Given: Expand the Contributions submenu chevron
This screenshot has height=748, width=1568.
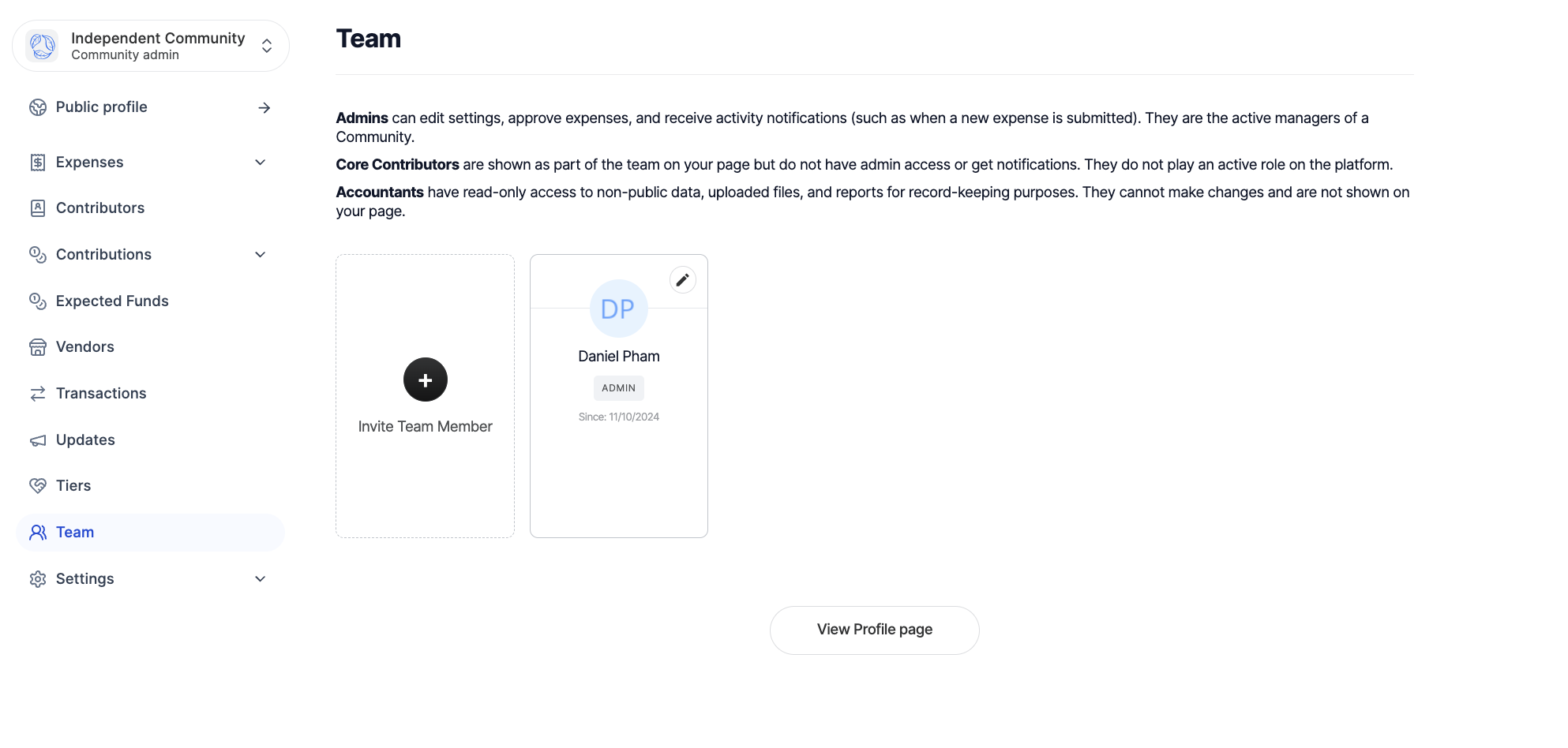Looking at the screenshot, I should [x=261, y=255].
